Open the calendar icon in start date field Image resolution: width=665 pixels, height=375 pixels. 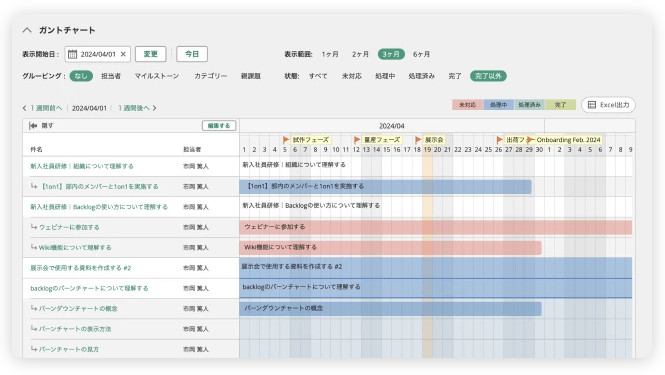click(73, 54)
